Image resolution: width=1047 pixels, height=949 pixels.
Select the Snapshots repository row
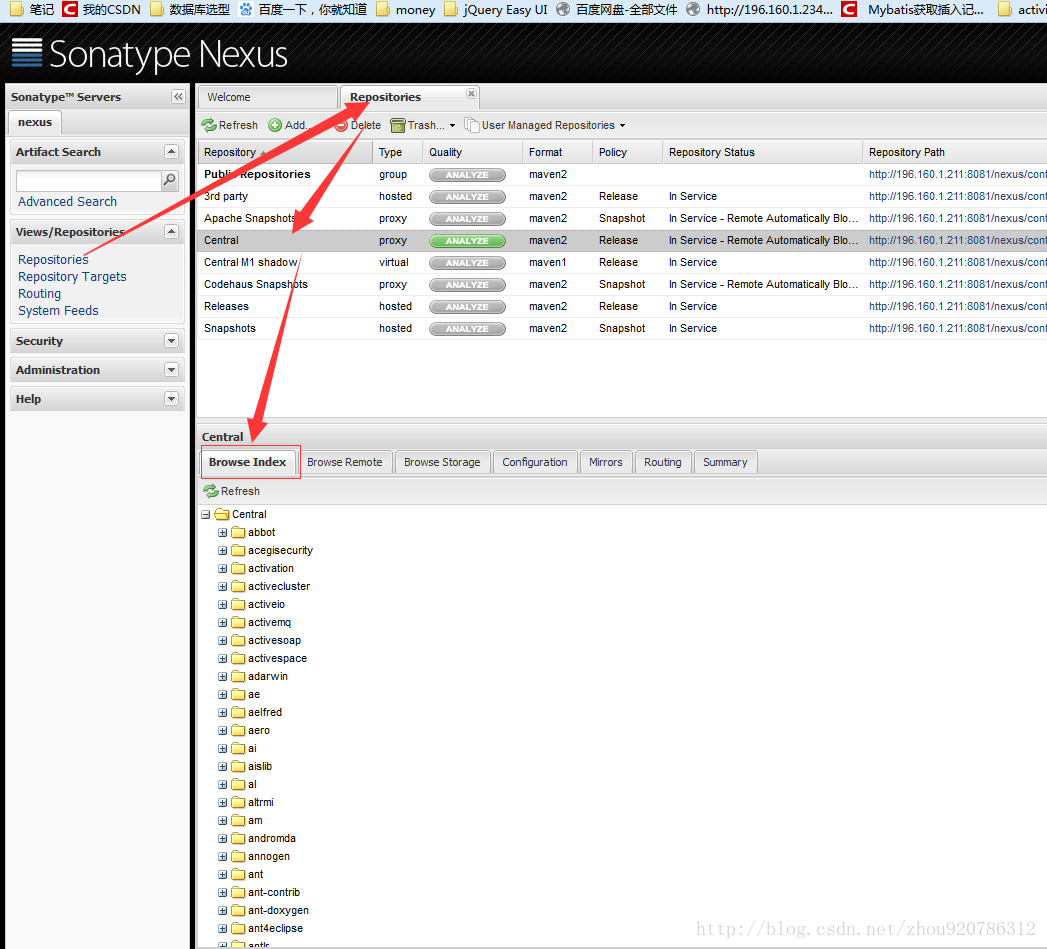point(622,329)
